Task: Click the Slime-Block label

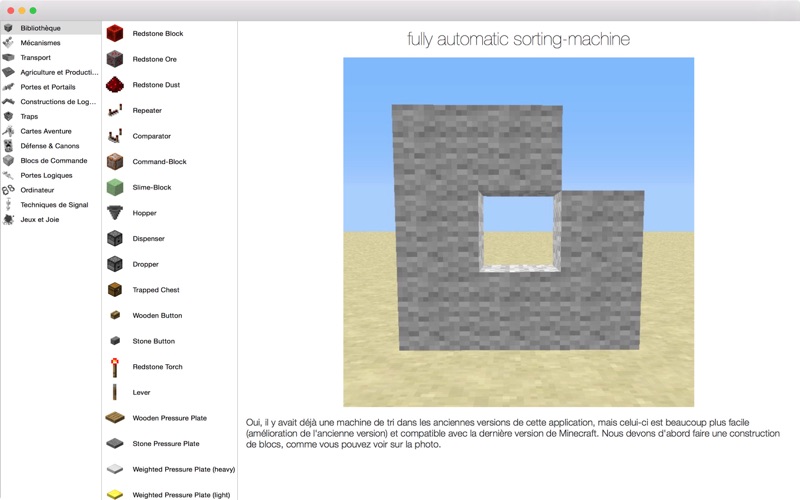Action: coord(152,187)
